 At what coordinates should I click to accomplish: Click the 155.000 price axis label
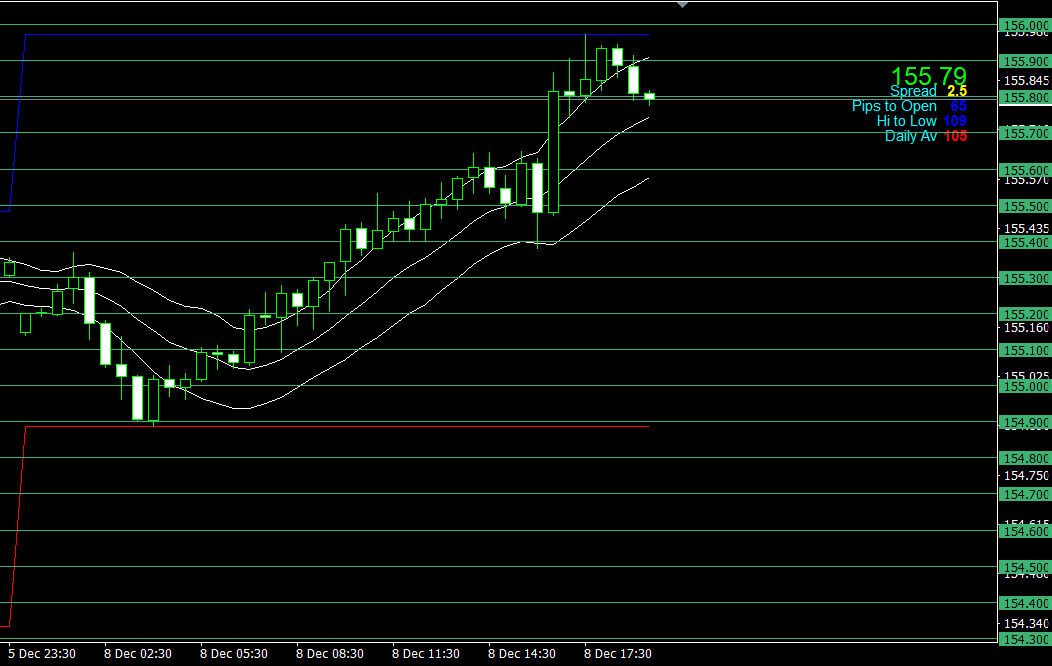[x=1024, y=386]
